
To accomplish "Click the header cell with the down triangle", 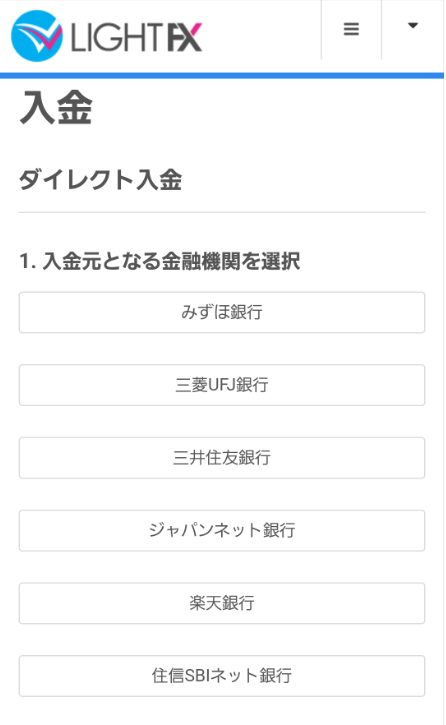I will [412, 30].
